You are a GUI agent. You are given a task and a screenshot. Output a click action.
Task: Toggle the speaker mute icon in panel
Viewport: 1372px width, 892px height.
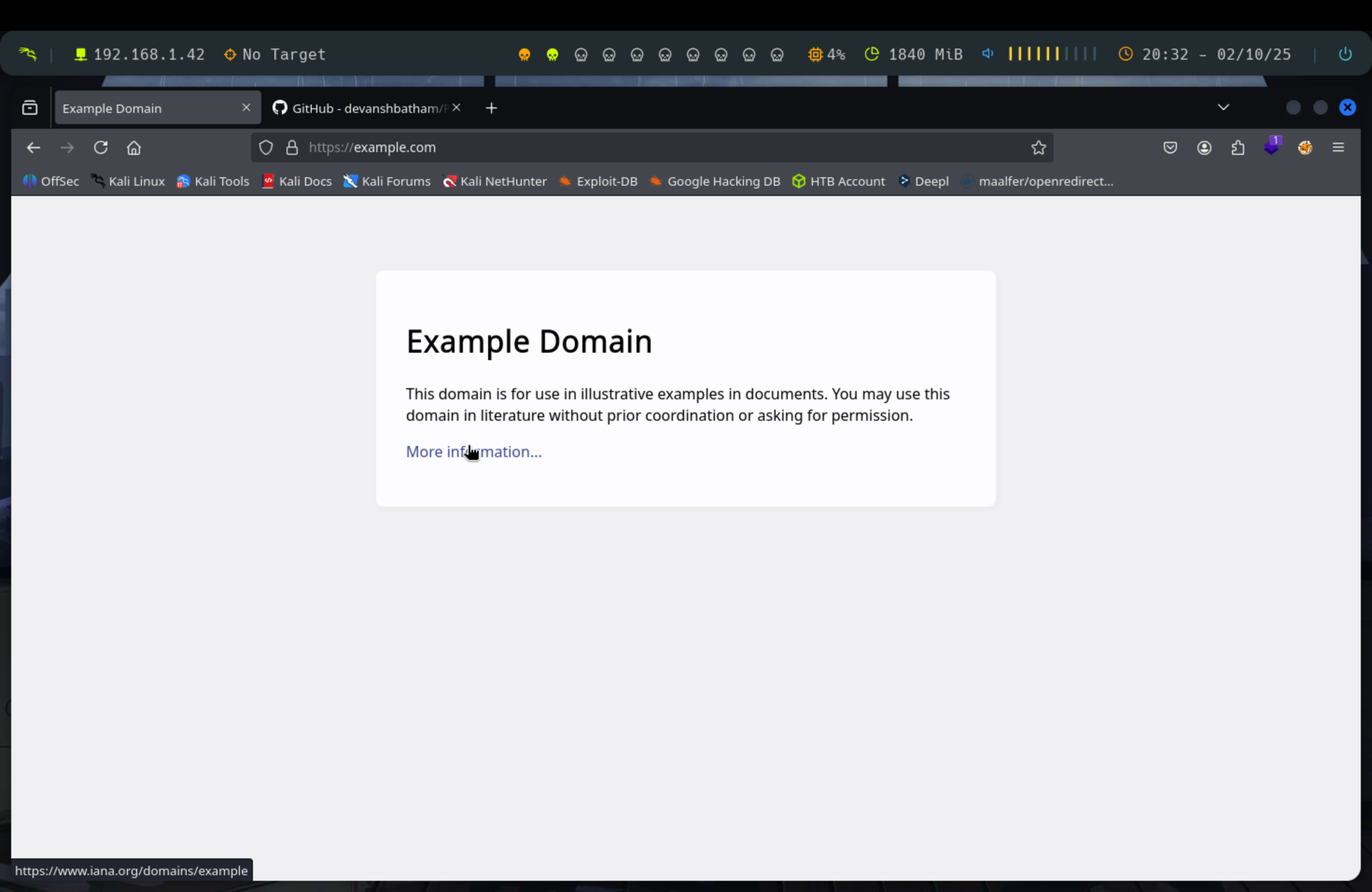click(987, 54)
